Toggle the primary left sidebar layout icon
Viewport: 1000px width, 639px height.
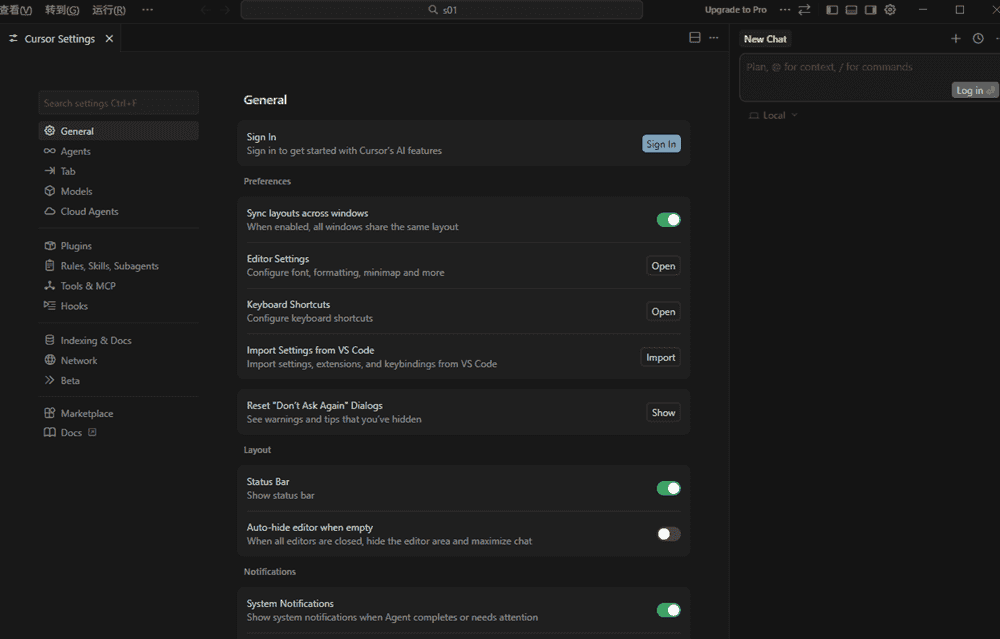click(832, 10)
